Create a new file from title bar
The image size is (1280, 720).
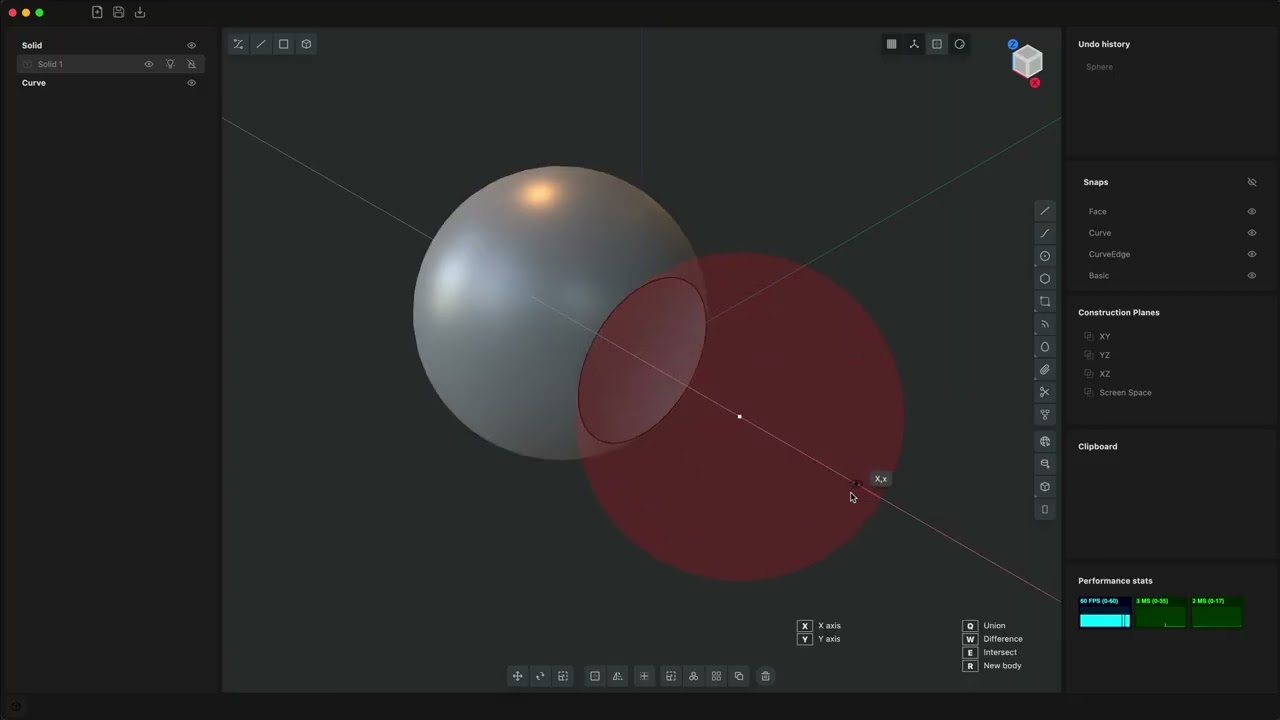coord(97,12)
